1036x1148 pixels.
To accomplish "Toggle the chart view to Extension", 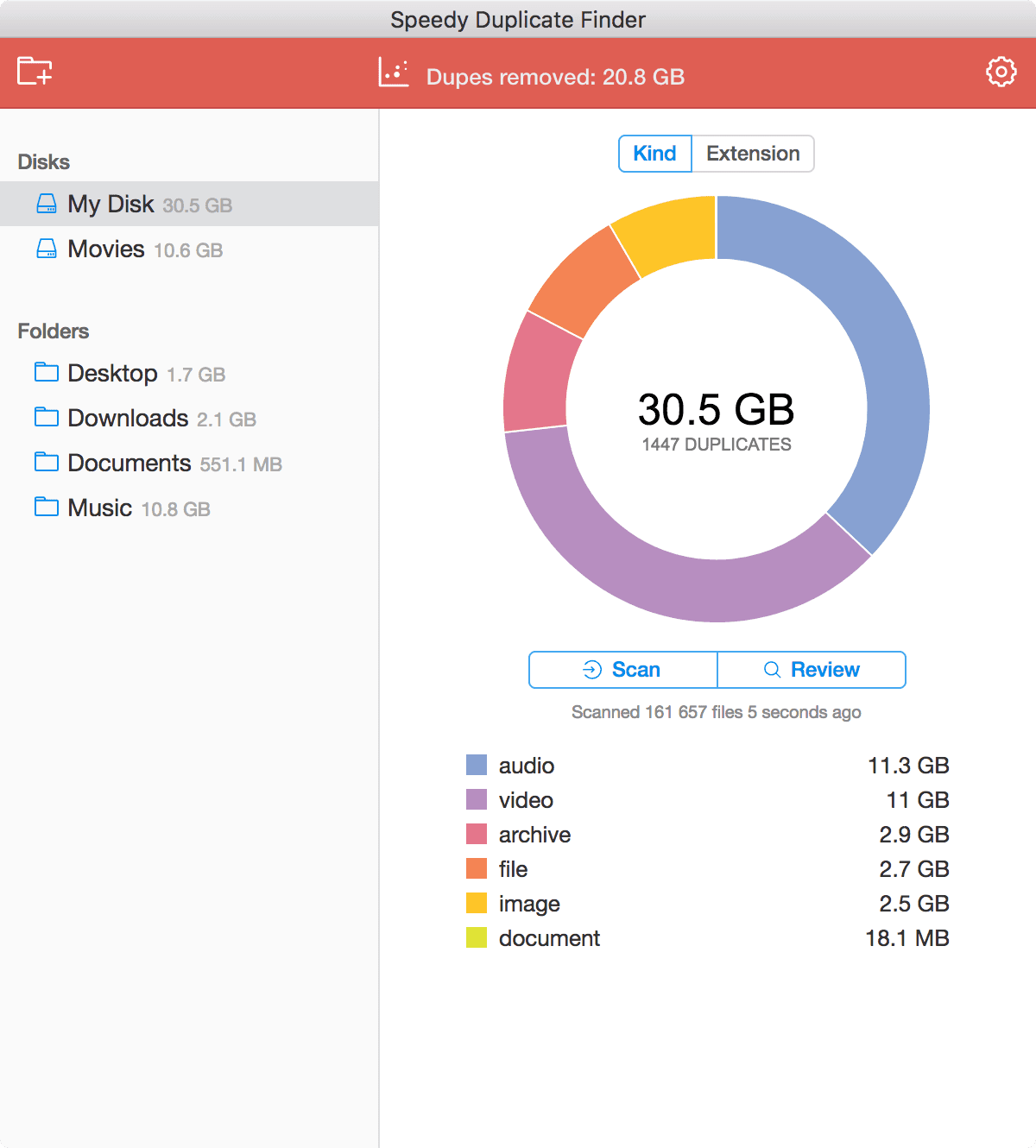I will pyautogui.click(x=752, y=153).
